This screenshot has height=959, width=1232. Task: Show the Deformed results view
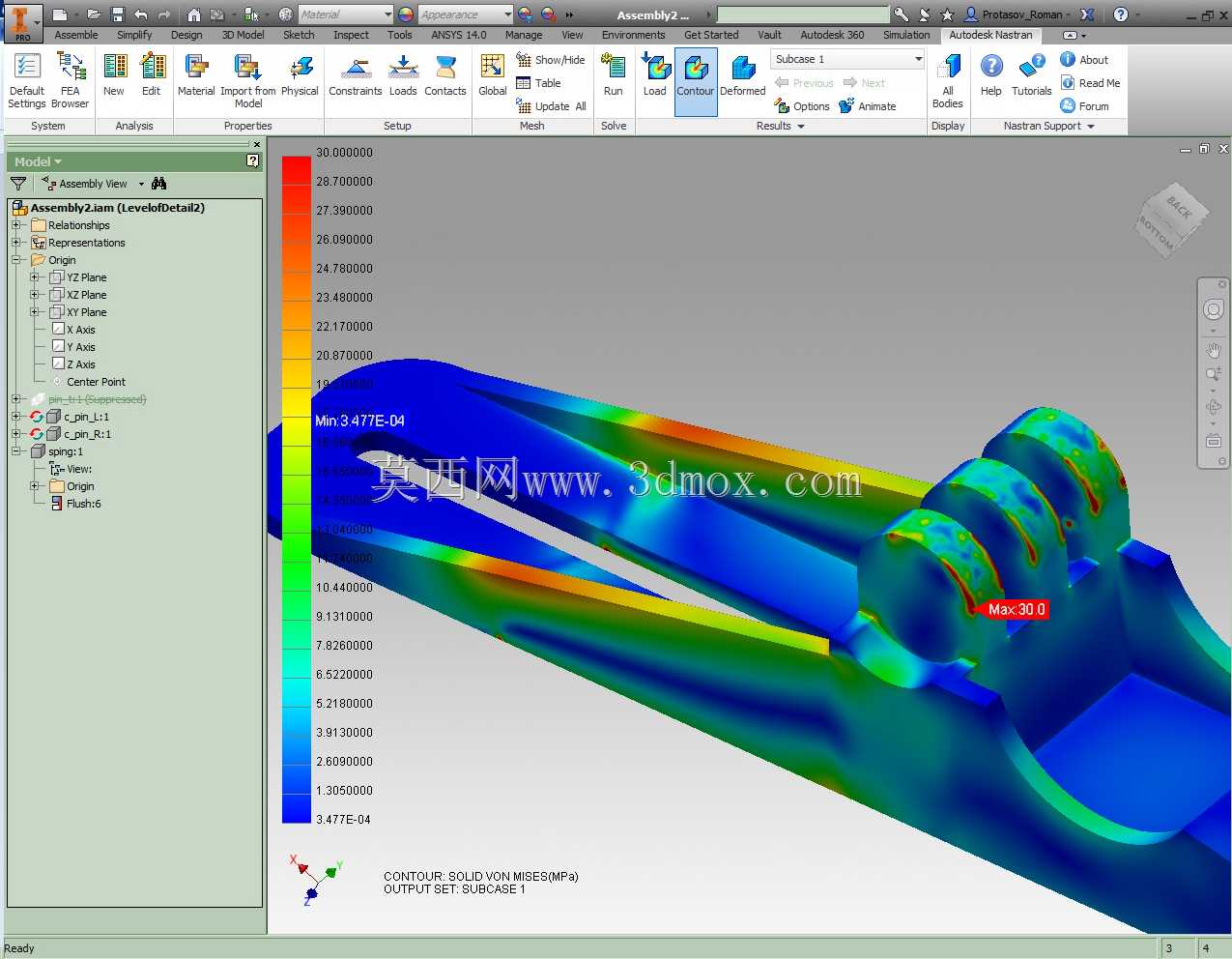743,75
